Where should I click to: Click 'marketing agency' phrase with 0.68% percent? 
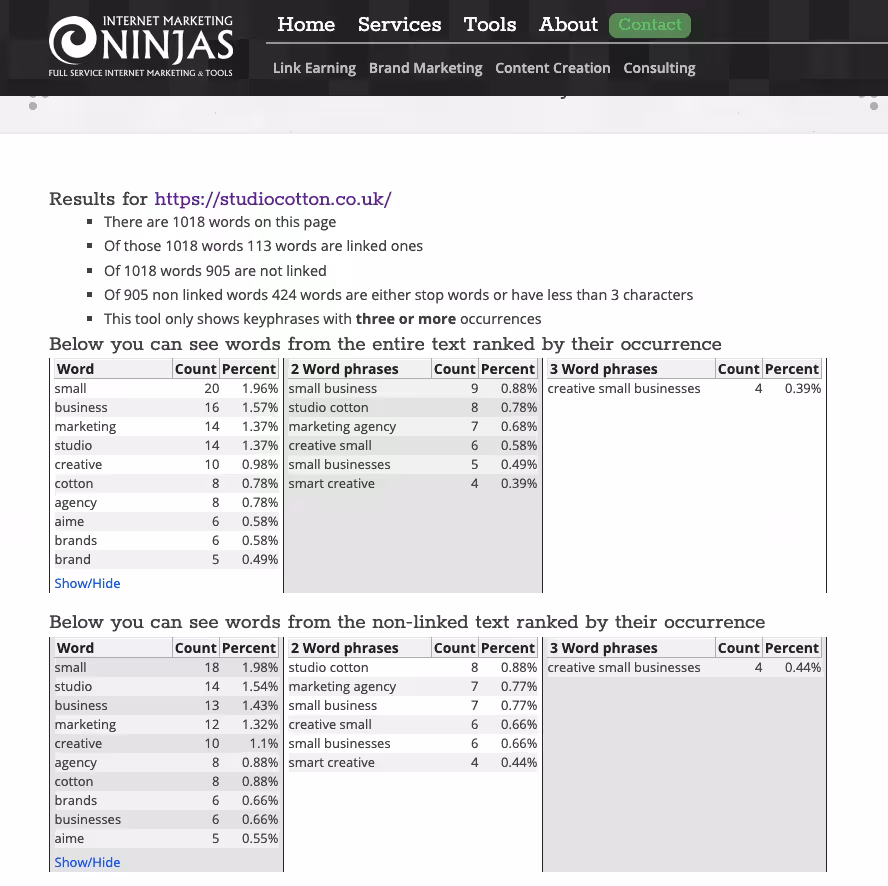pyautogui.click(x=413, y=427)
